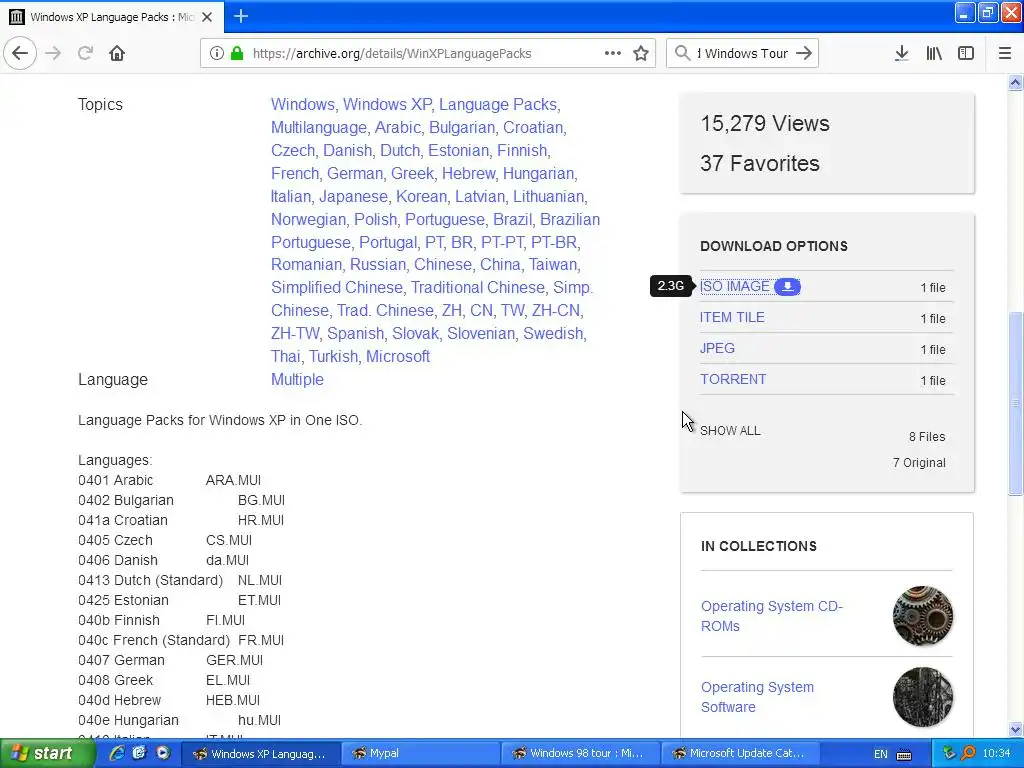Open the ZH-TW topic link
The image size is (1024, 768).
pos(295,334)
